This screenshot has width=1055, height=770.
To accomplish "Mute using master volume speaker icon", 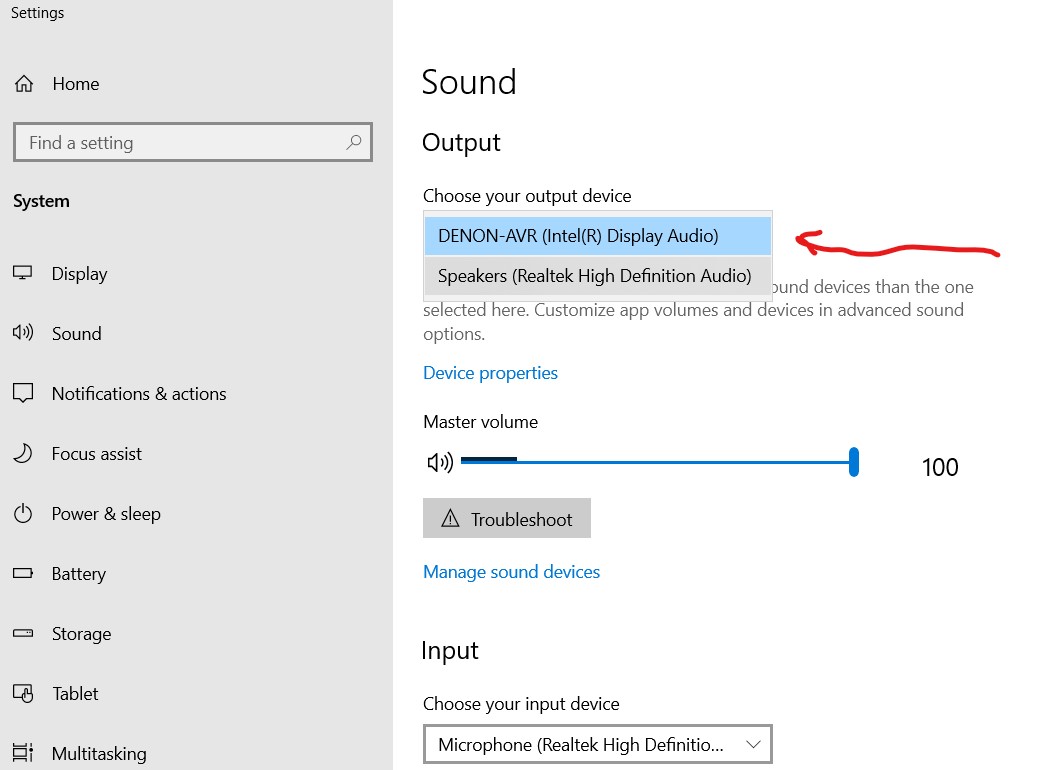I will tap(441, 462).
